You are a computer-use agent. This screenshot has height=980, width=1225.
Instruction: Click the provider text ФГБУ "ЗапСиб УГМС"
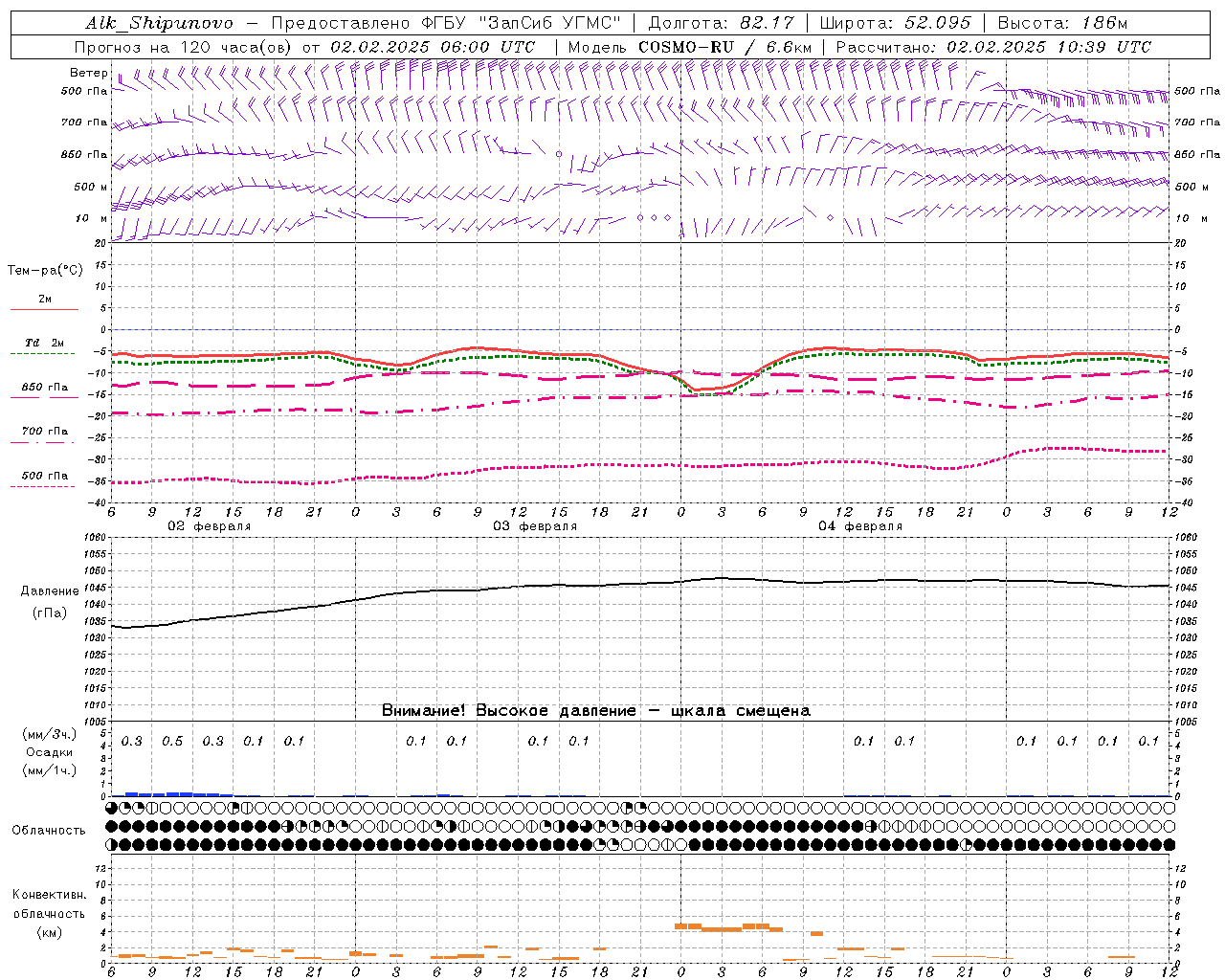click(521, 23)
